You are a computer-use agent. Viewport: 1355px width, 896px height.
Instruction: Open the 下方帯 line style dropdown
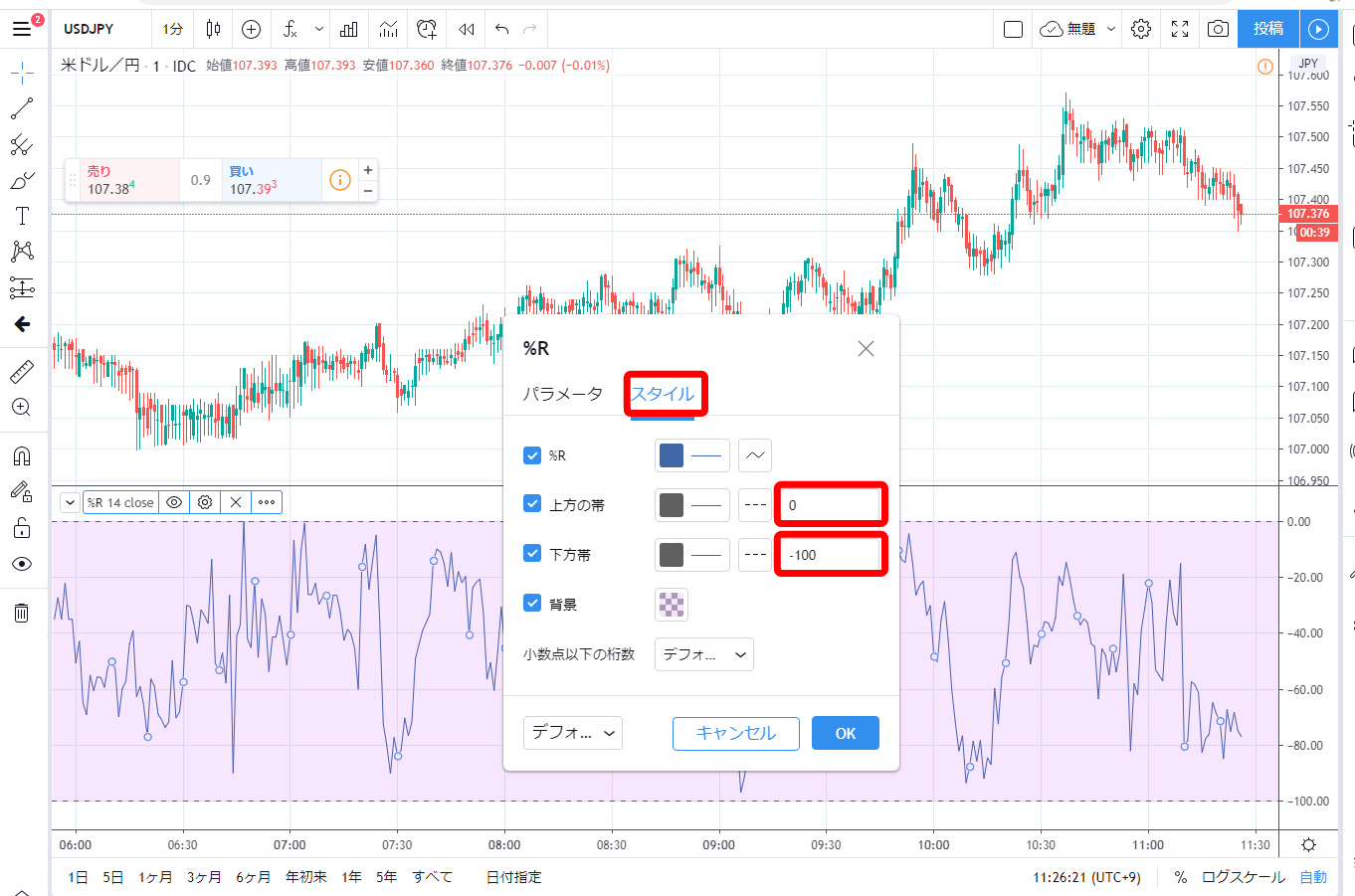[755, 555]
